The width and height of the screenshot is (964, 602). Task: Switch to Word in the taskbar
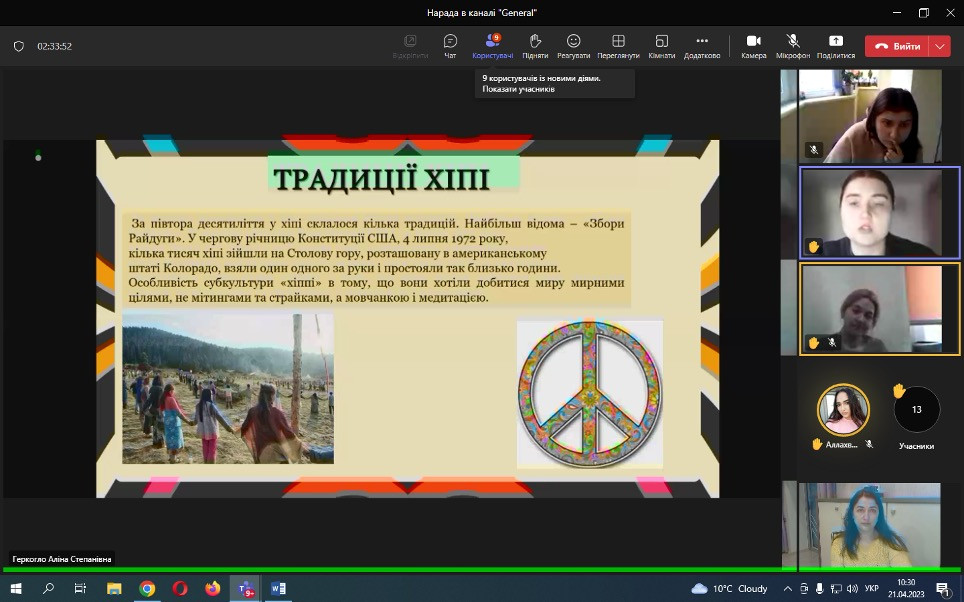278,588
